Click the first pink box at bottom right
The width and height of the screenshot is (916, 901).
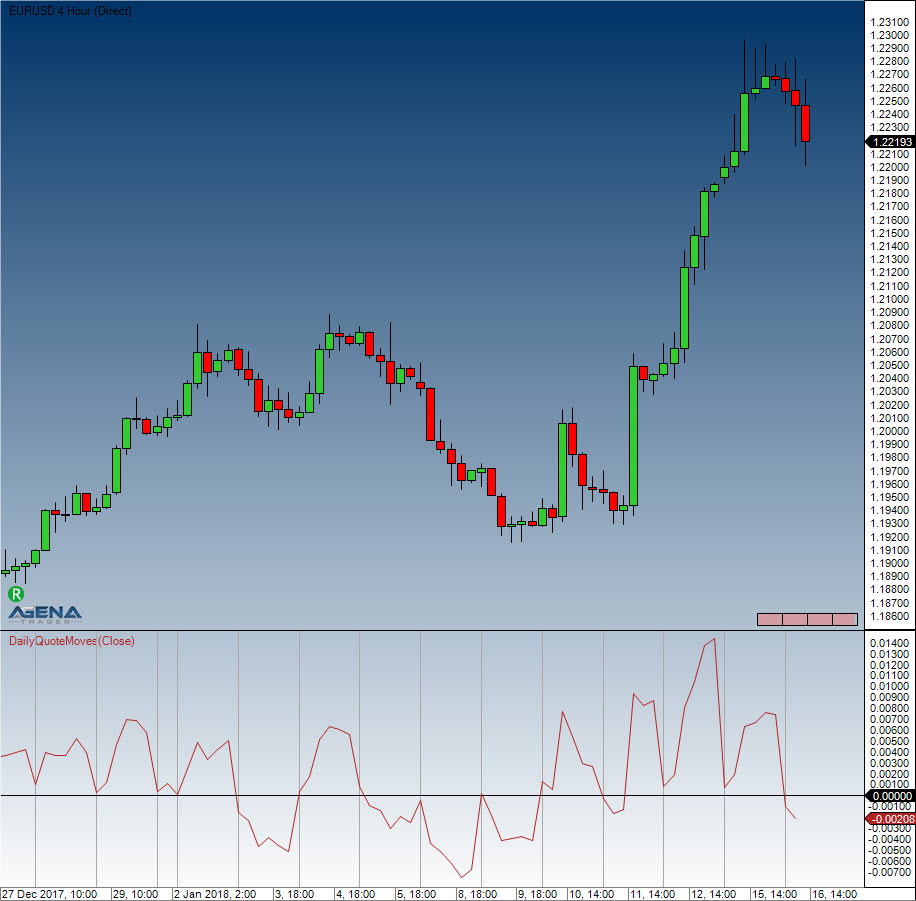(769, 619)
